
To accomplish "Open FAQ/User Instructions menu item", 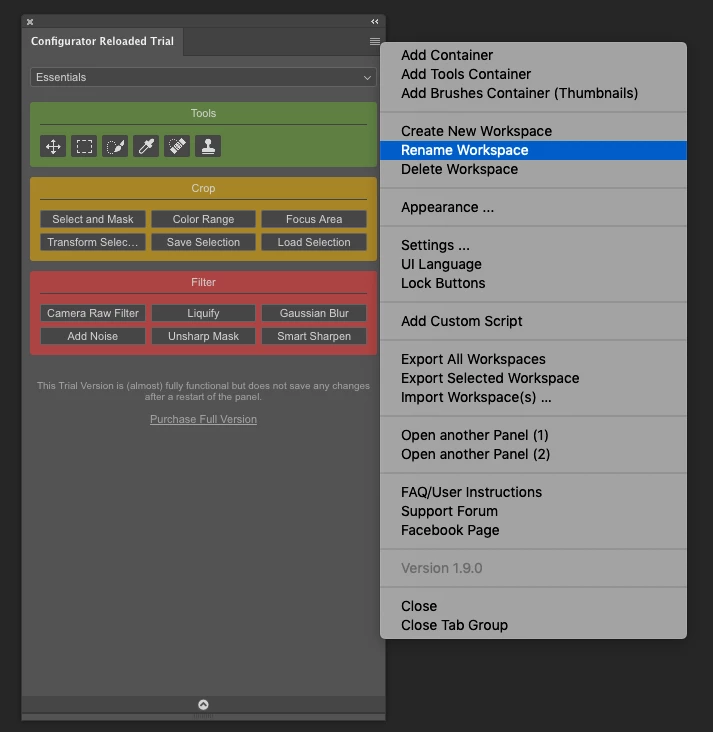I will [x=533, y=492].
